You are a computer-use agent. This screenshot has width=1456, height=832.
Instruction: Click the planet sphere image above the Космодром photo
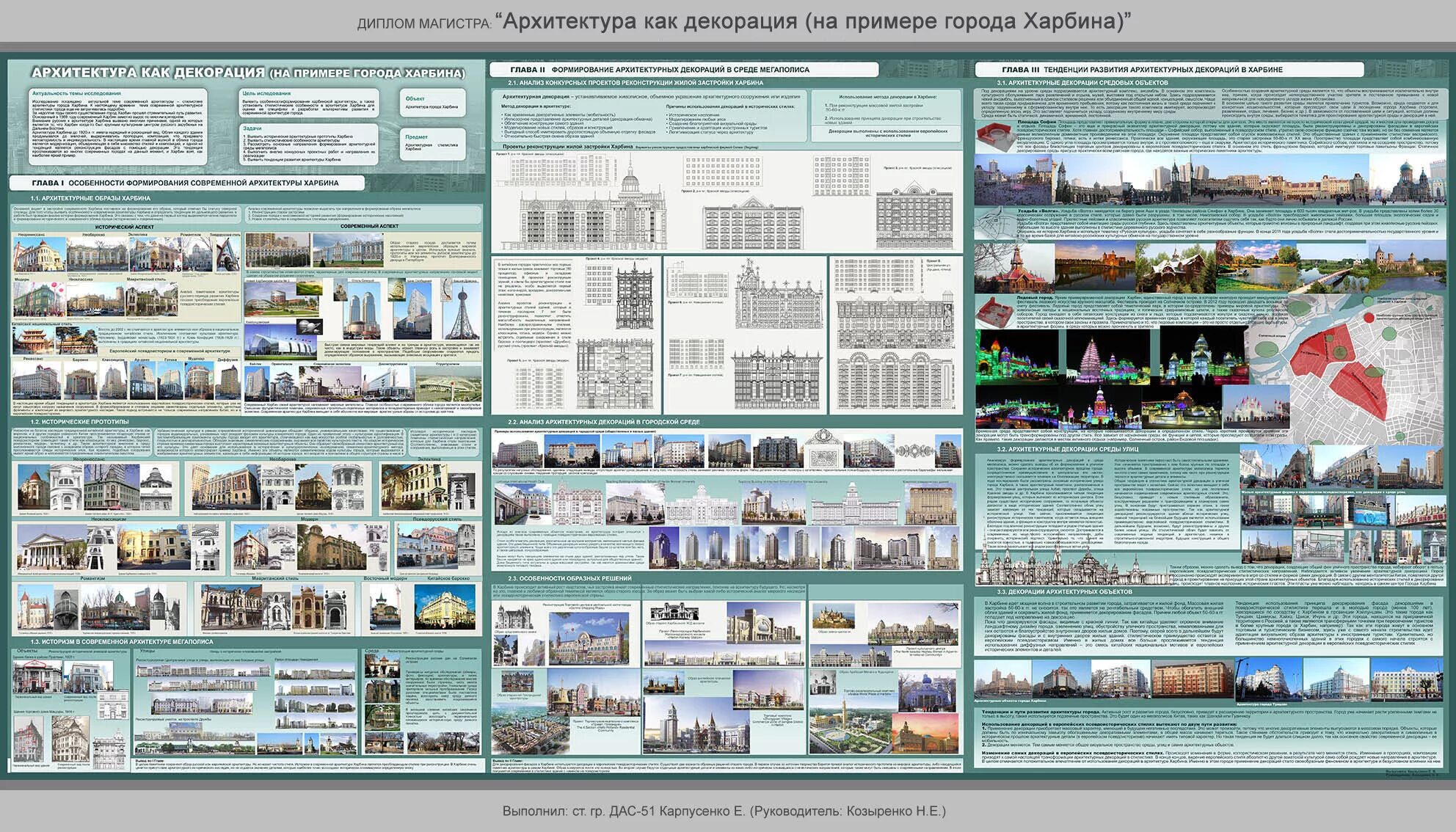(310, 328)
